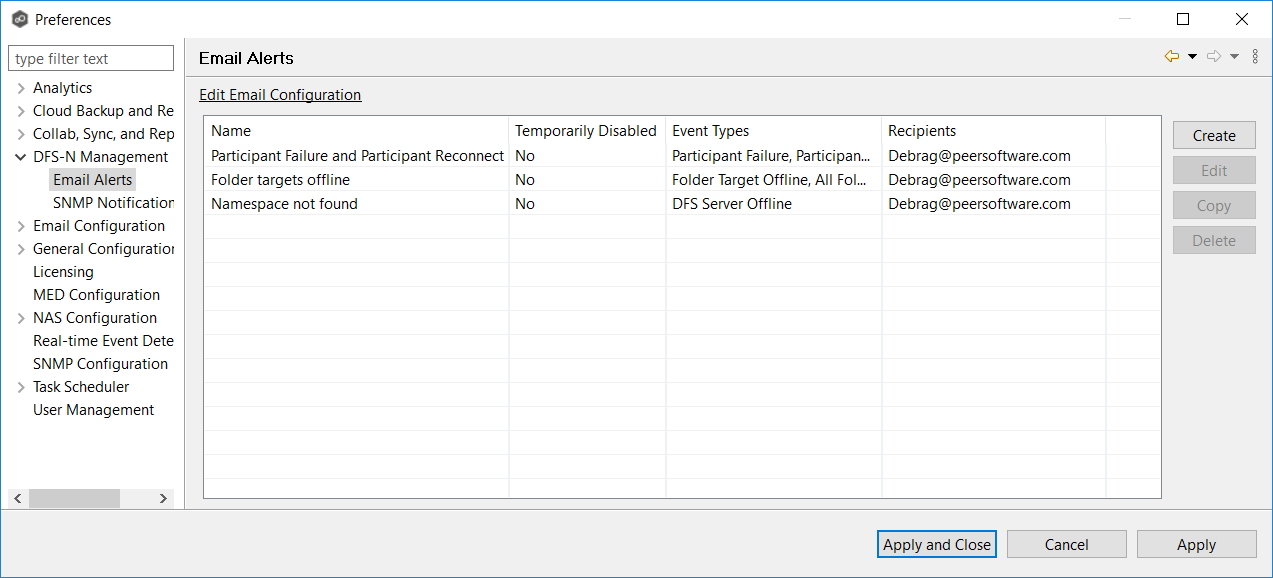Expand the Analytics tree node

tap(21, 88)
